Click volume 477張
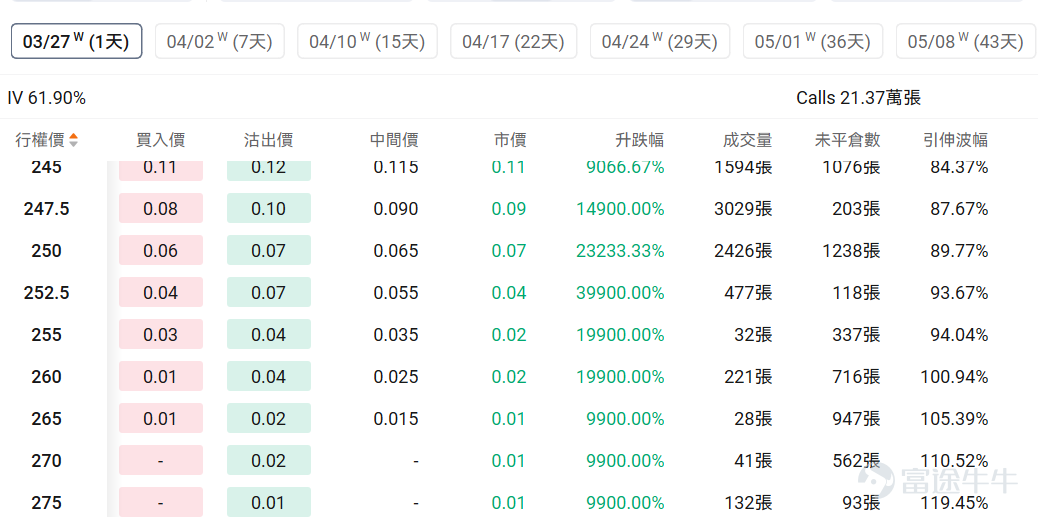The image size is (1038, 517). 748,293
